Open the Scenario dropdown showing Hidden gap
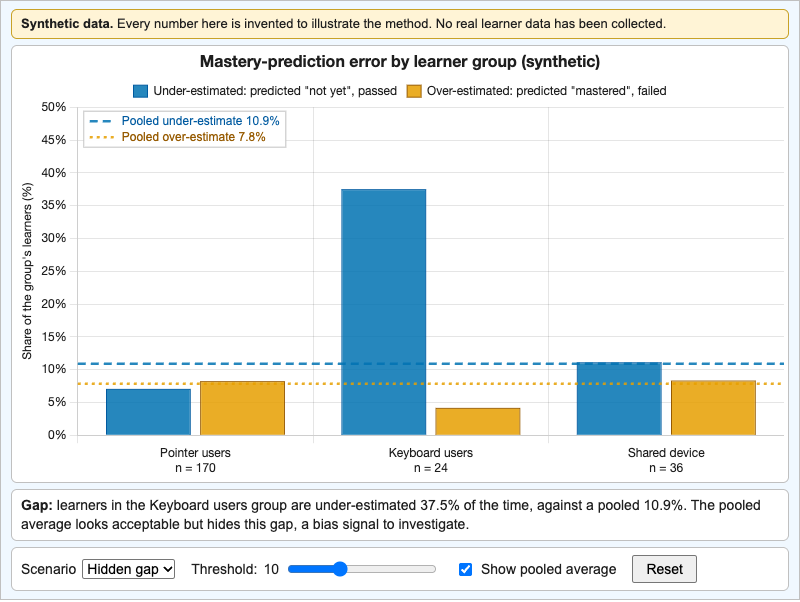This screenshot has height=602, width=800. 129,569
